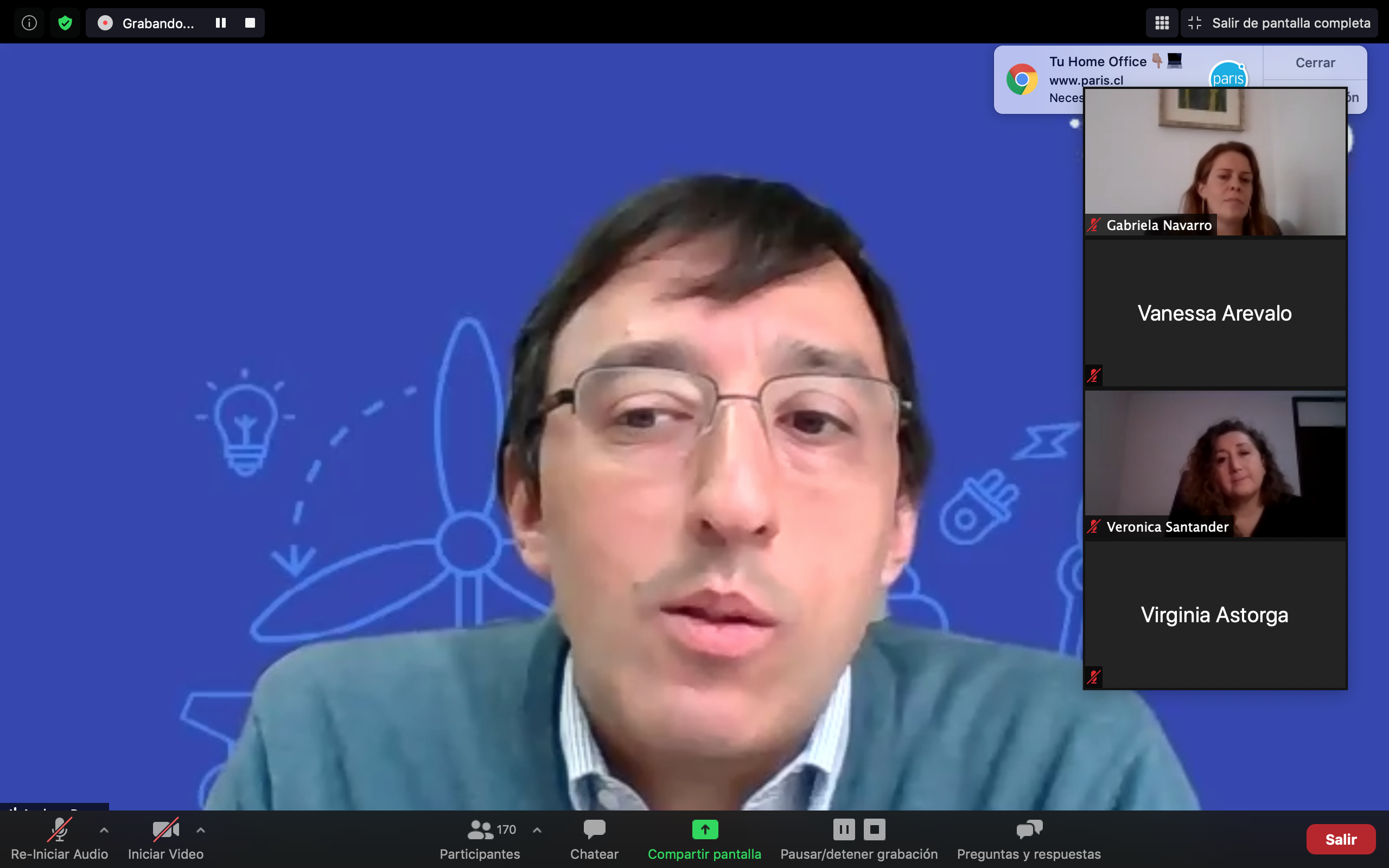The height and width of the screenshot is (868, 1389).
Task: Open Chatear chat panel
Action: [594, 830]
